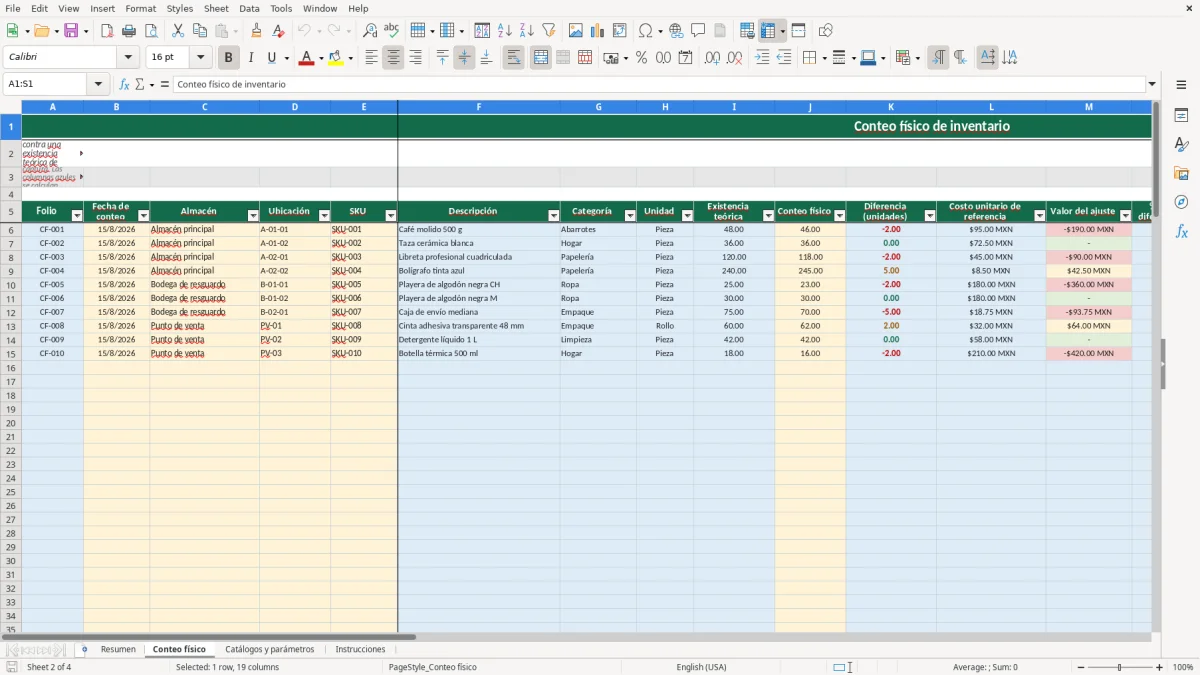The width and height of the screenshot is (1200, 675).
Task: Click the Print icon in toolbar
Action: click(129, 31)
